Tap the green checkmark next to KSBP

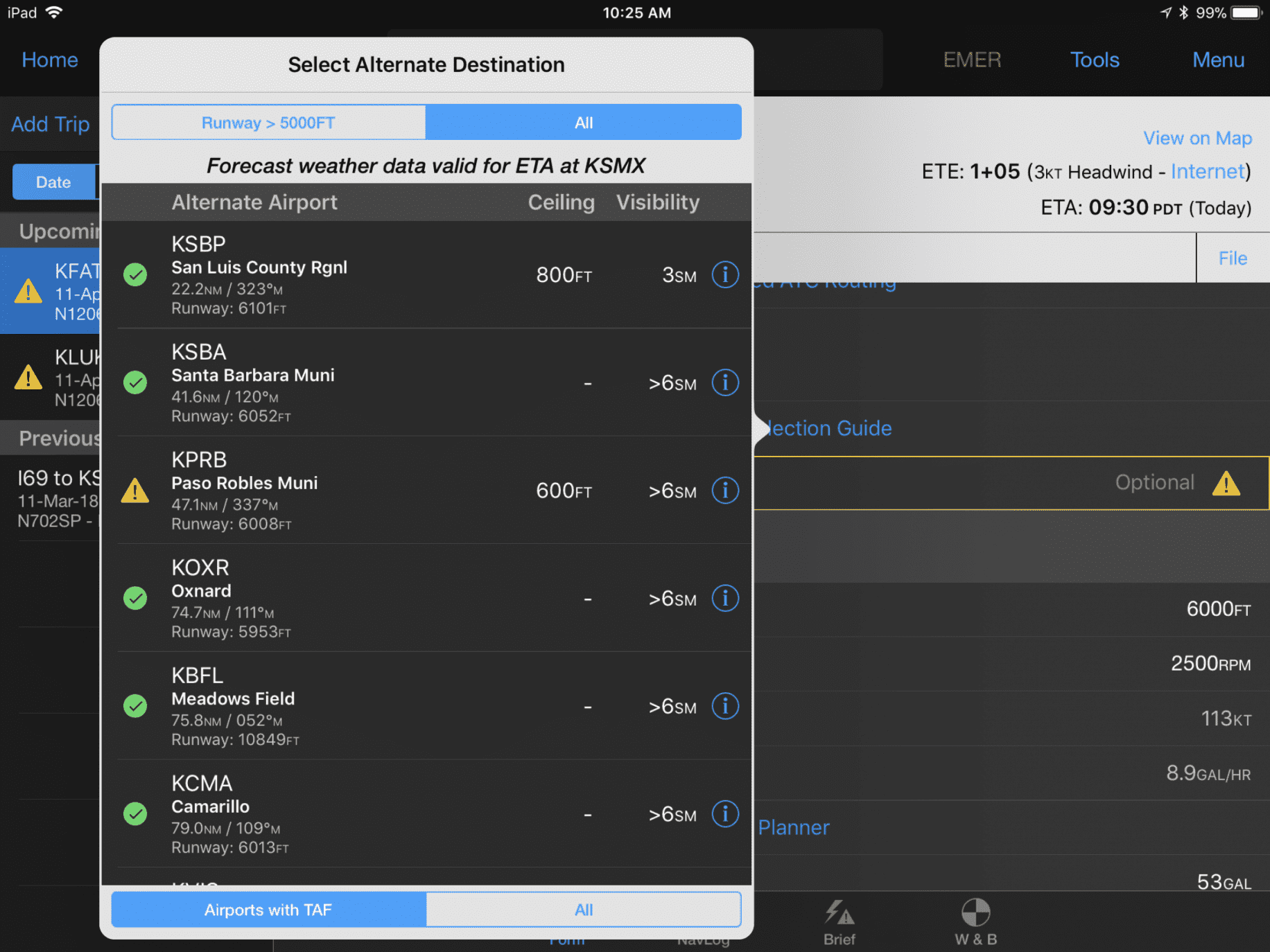coord(135,274)
